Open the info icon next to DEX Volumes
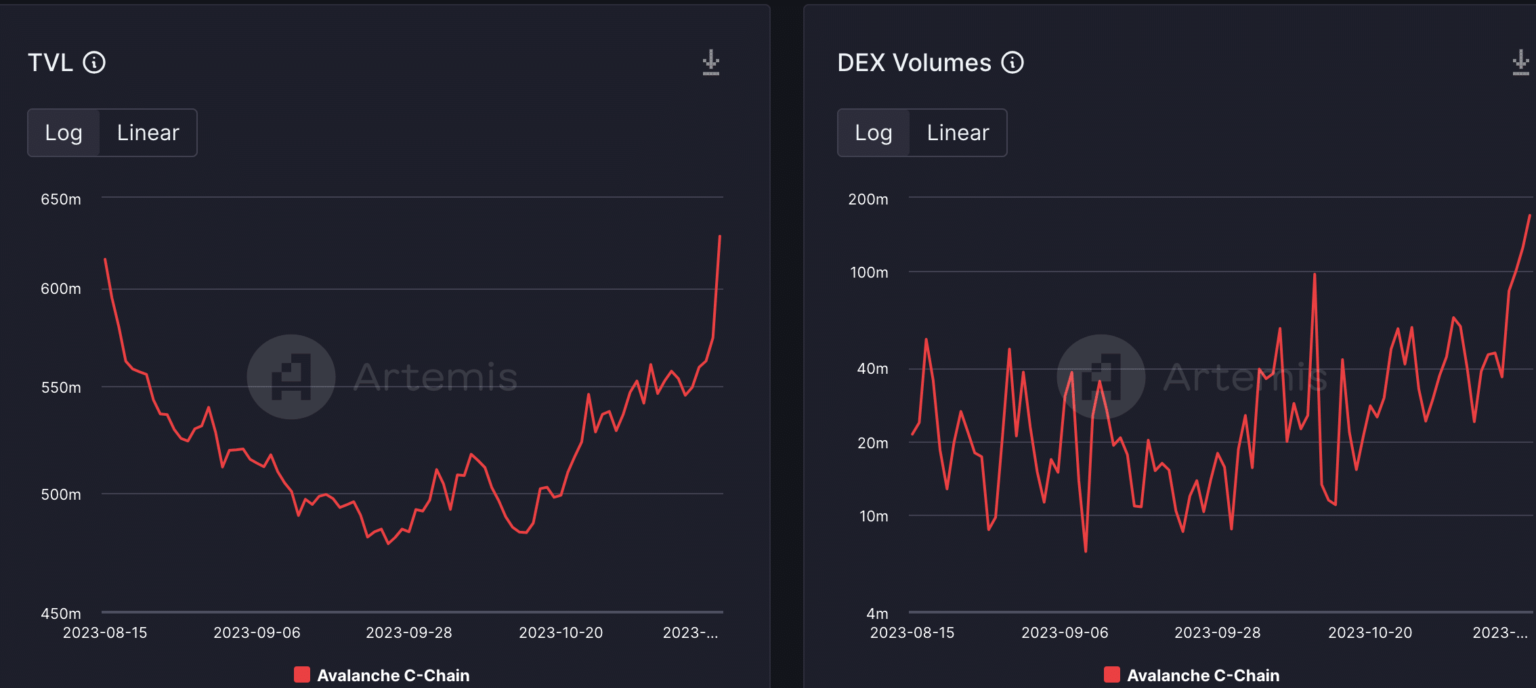 pos(1012,63)
